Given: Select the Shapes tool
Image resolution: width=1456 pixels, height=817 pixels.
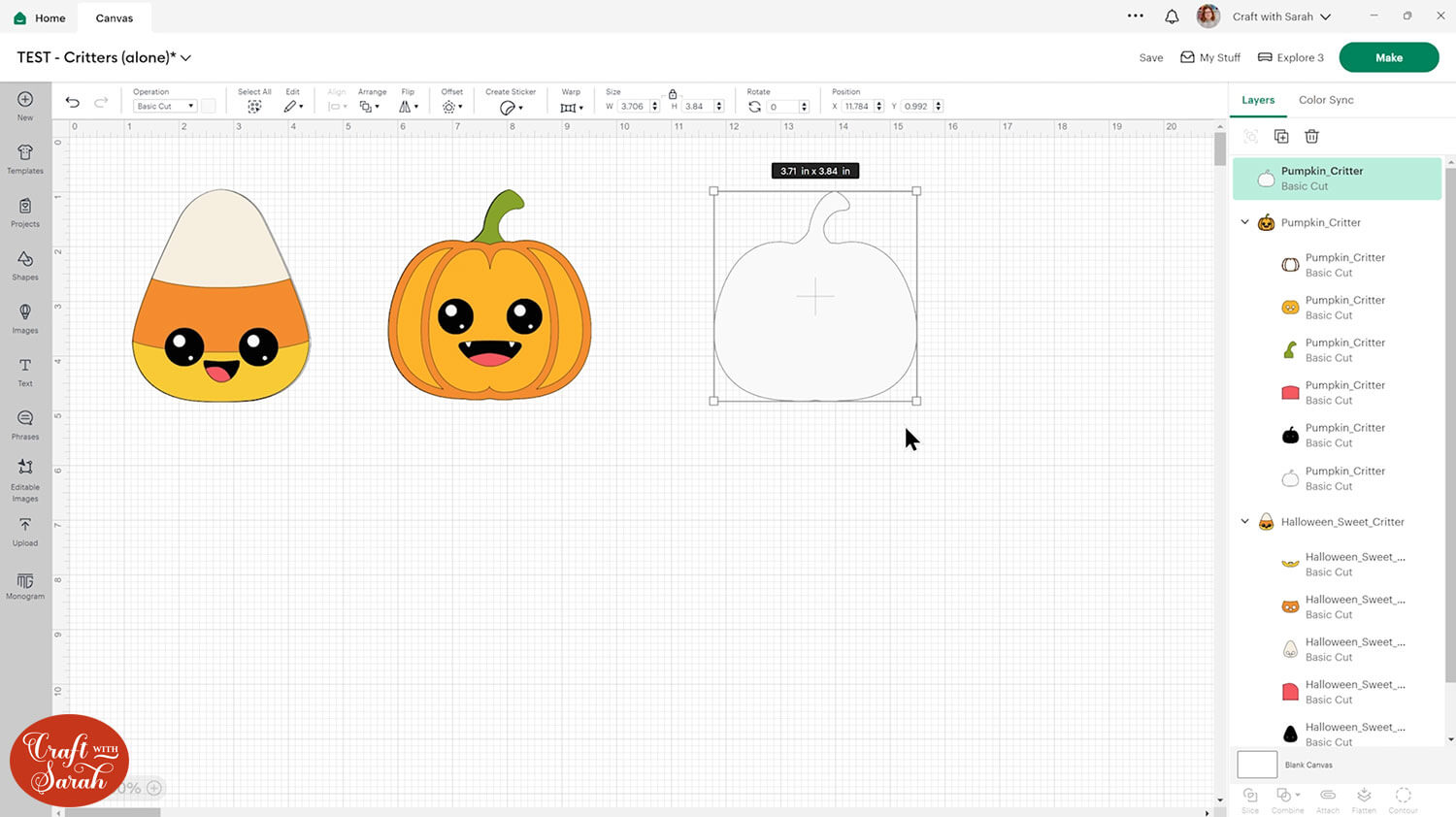Looking at the screenshot, I should point(25,264).
